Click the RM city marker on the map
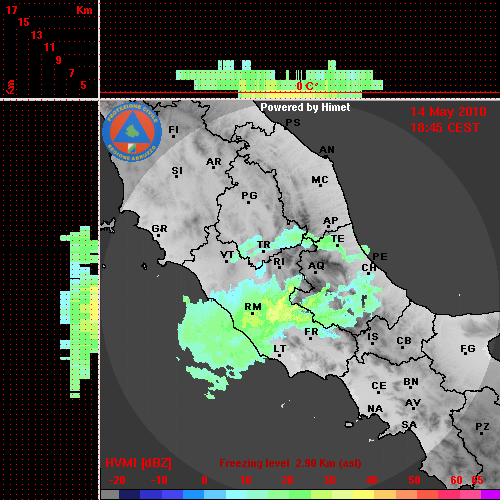500x500 pixels. (253, 308)
